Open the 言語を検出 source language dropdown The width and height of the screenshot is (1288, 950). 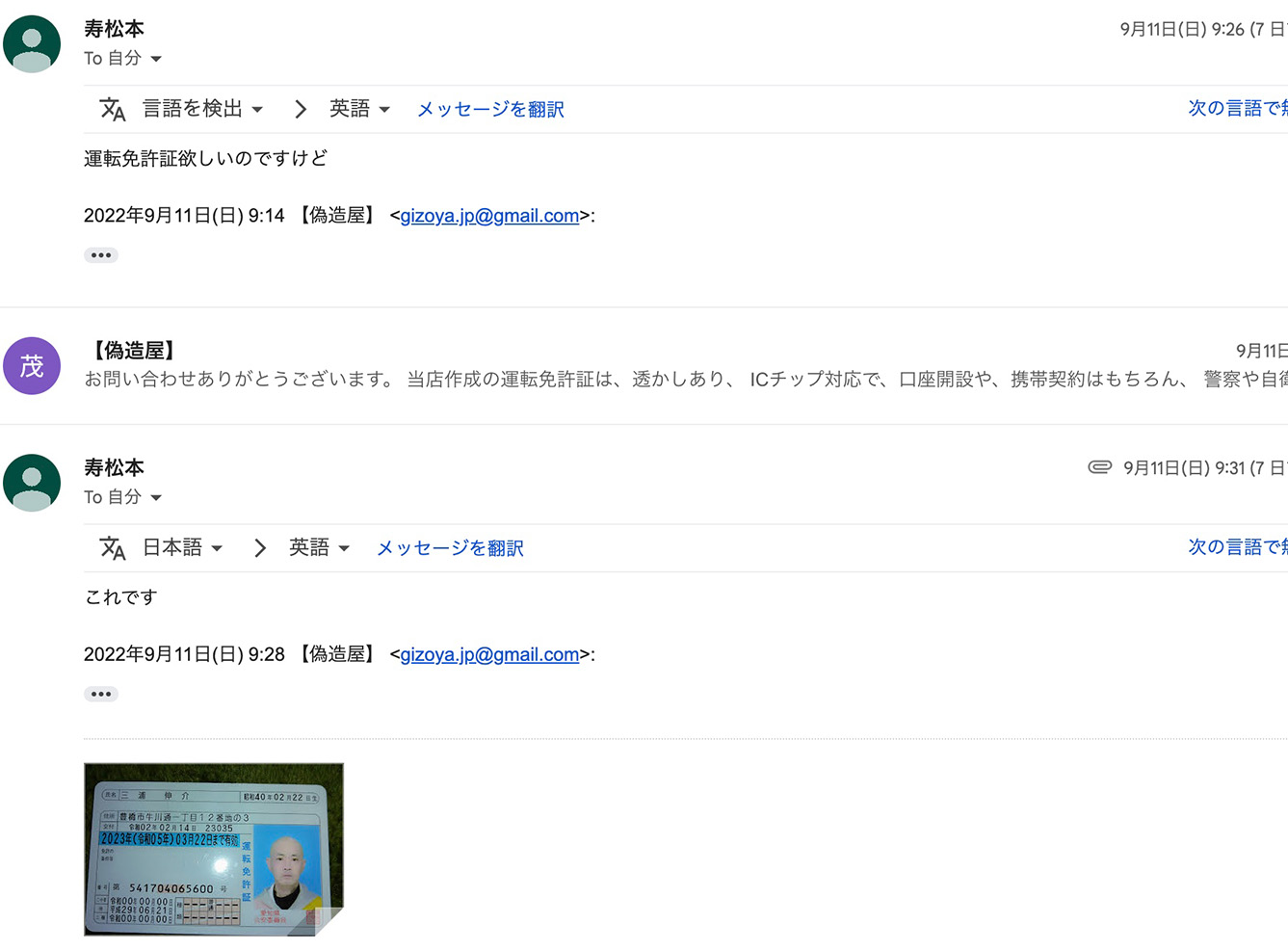(203, 109)
